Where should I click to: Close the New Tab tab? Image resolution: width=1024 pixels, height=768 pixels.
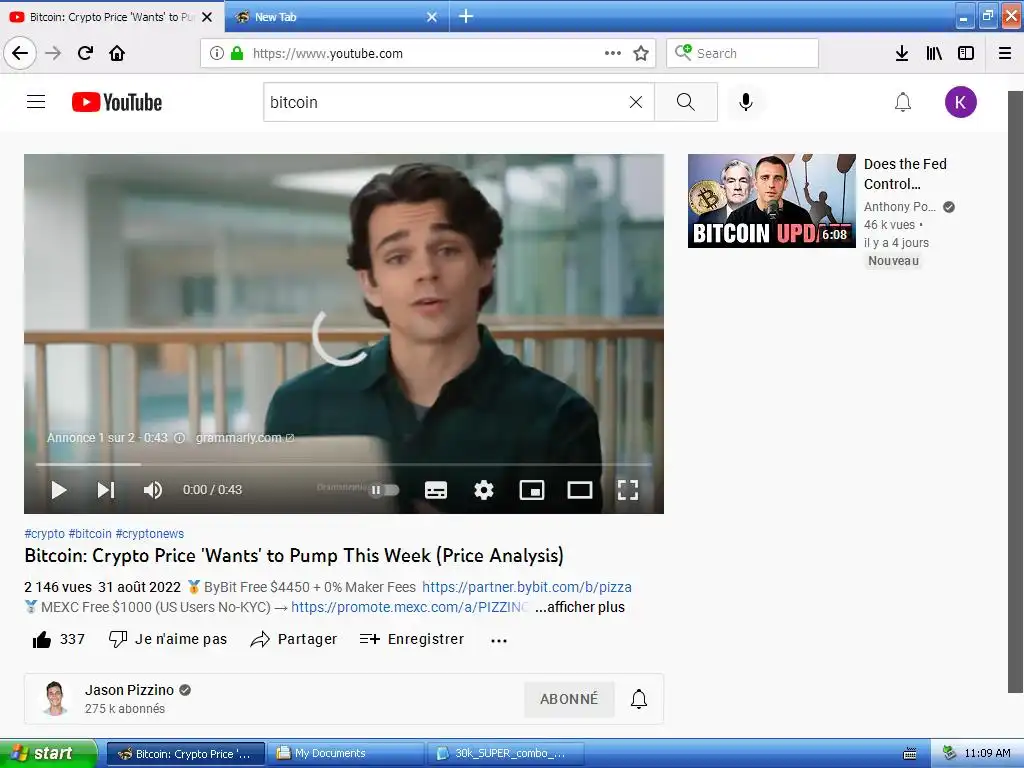(432, 17)
